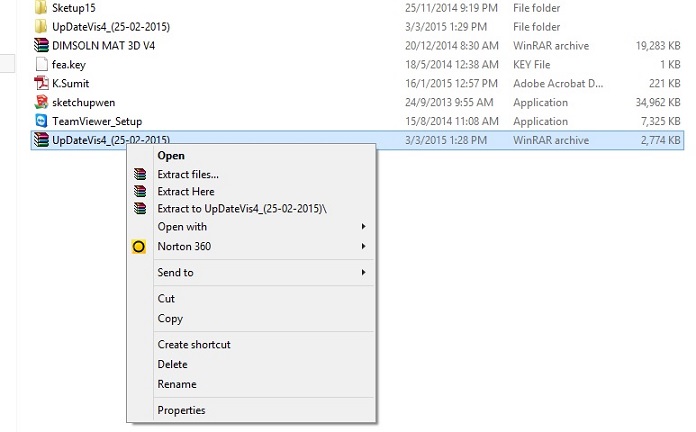Click size 2,774 KB
696x432 pixels.
click(660, 140)
